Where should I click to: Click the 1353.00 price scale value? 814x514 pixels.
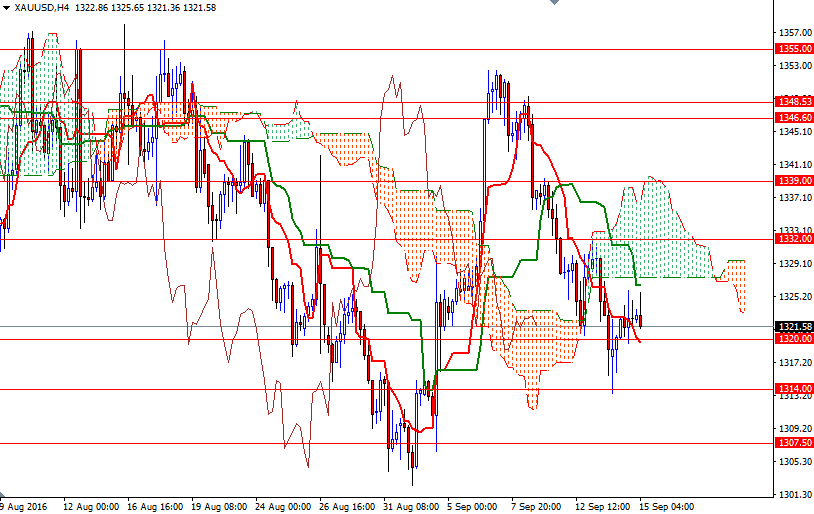tap(795, 65)
